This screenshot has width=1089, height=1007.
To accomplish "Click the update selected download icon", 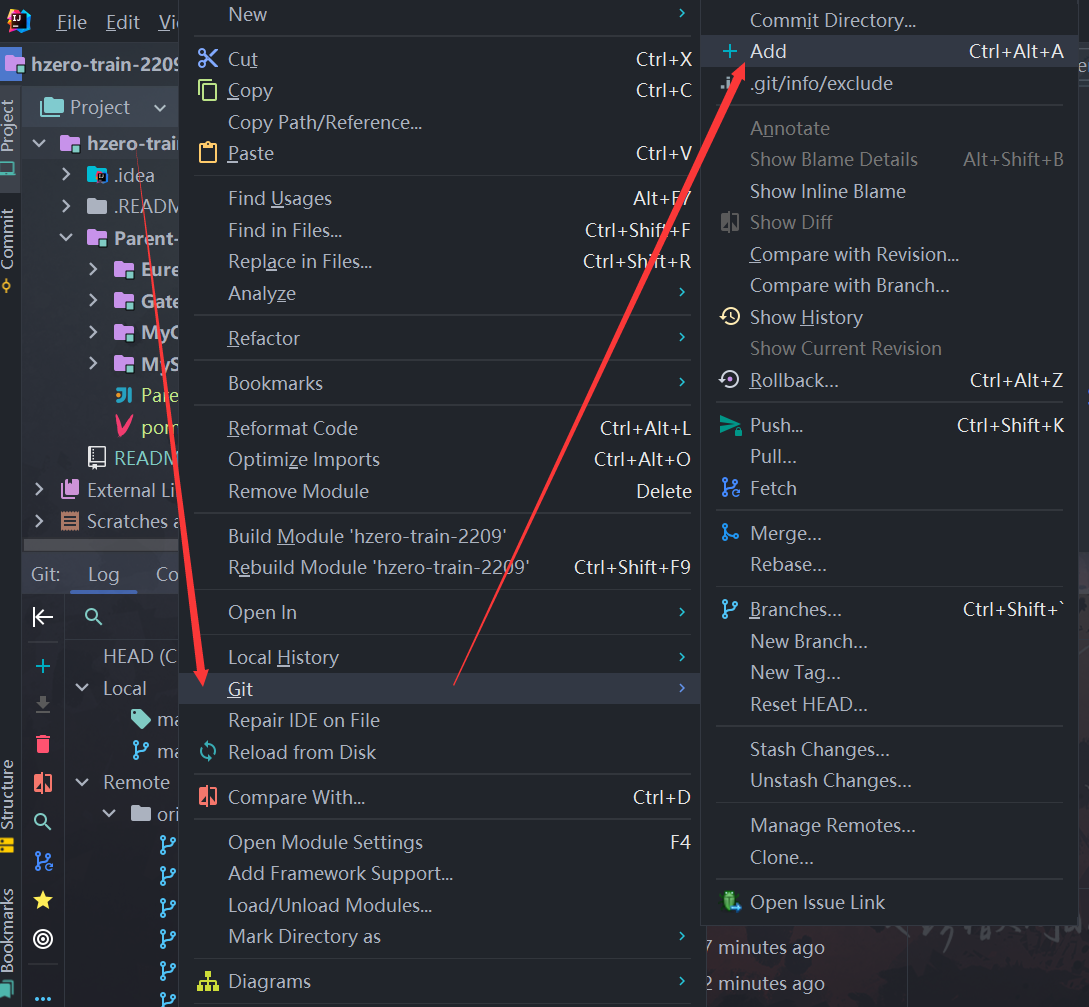I will click(43, 704).
